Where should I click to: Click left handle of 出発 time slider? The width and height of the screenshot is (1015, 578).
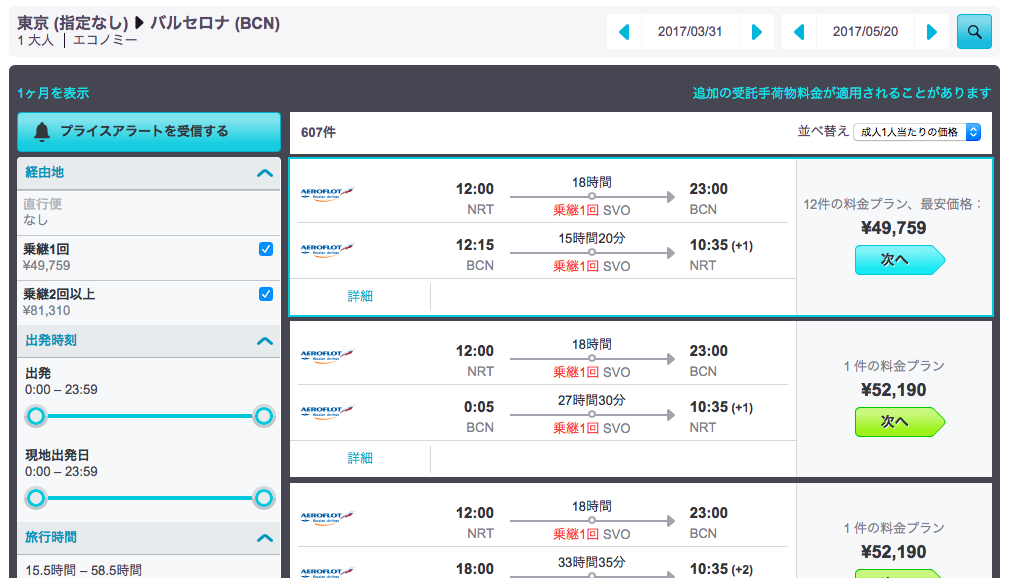(x=36, y=416)
